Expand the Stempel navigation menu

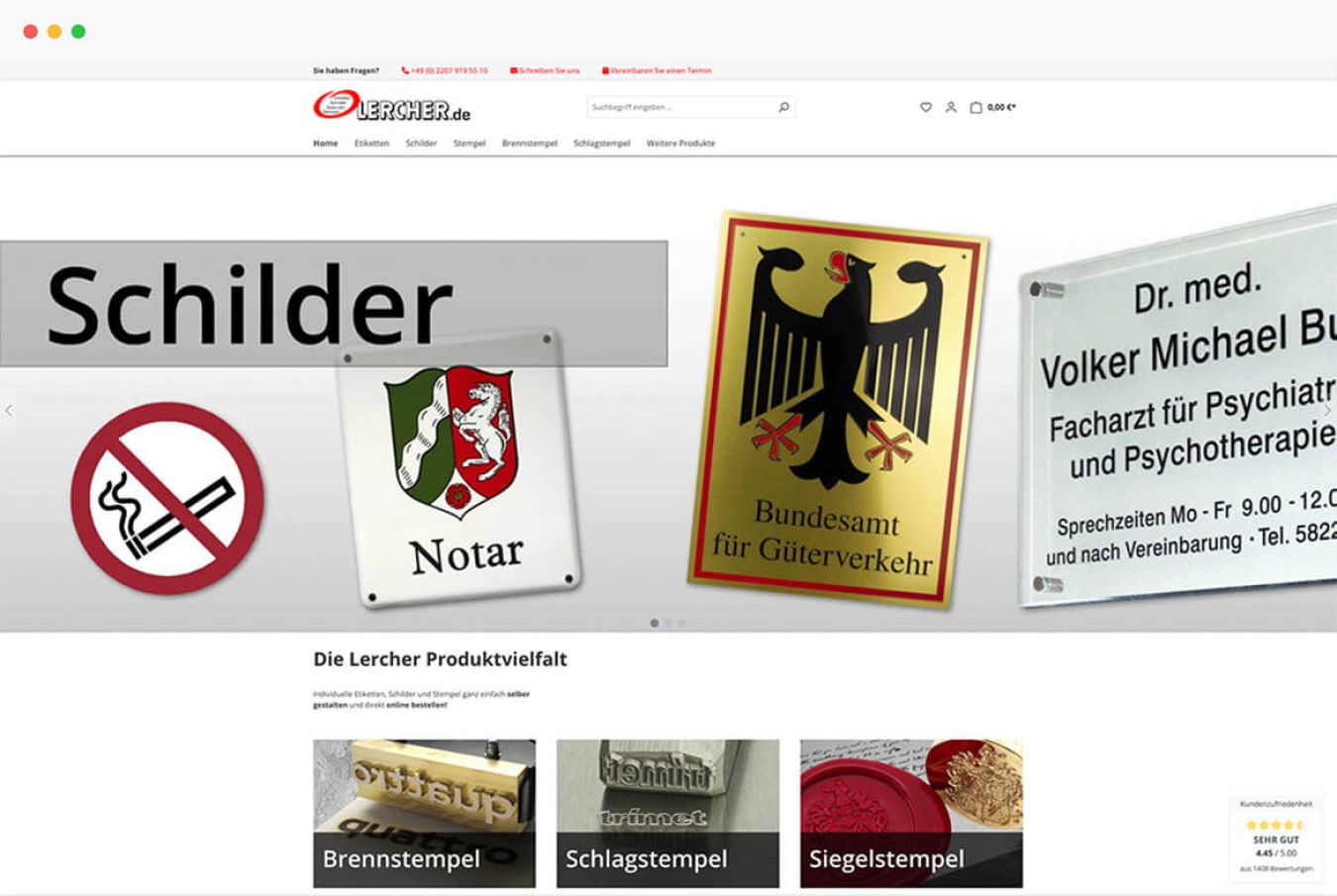pyautogui.click(x=469, y=144)
